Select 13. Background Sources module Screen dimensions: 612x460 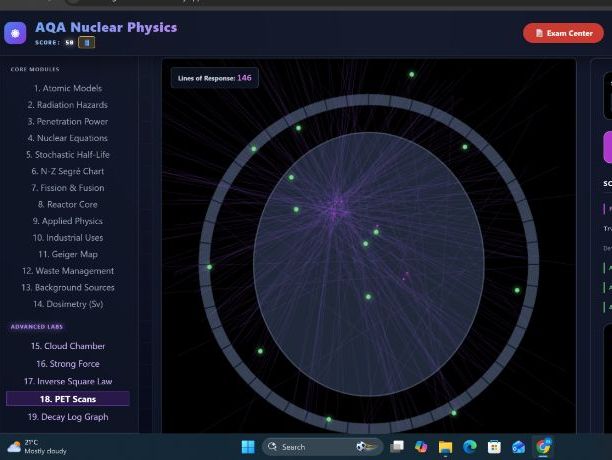tap(68, 288)
